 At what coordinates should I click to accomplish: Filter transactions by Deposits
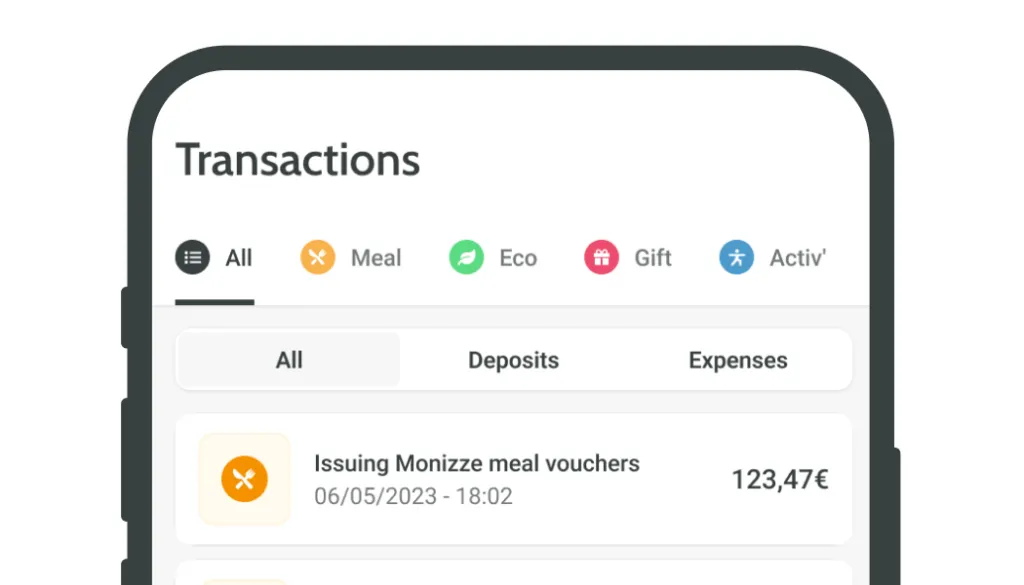click(513, 360)
